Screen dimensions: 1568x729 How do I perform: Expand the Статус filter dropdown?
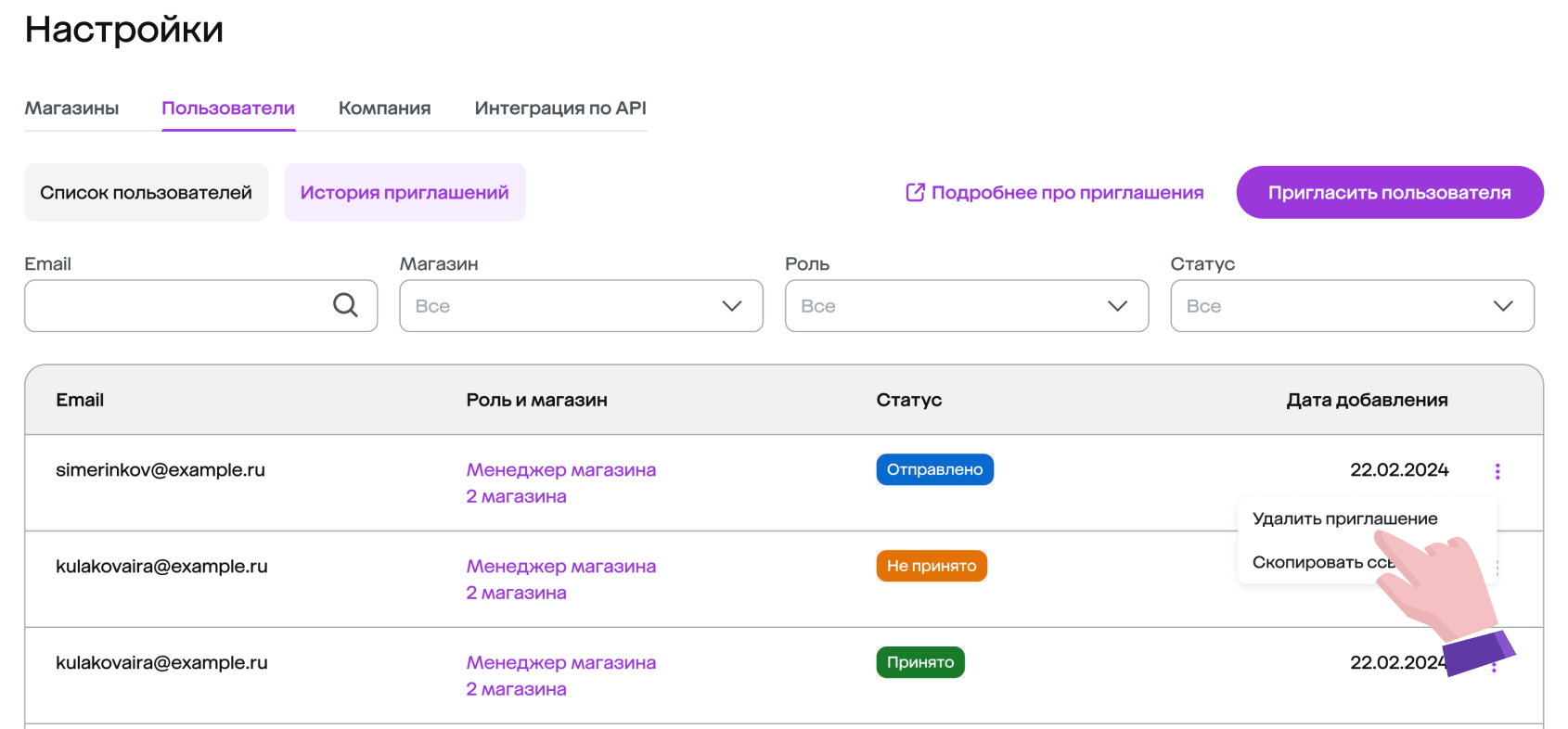pyautogui.click(x=1351, y=306)
